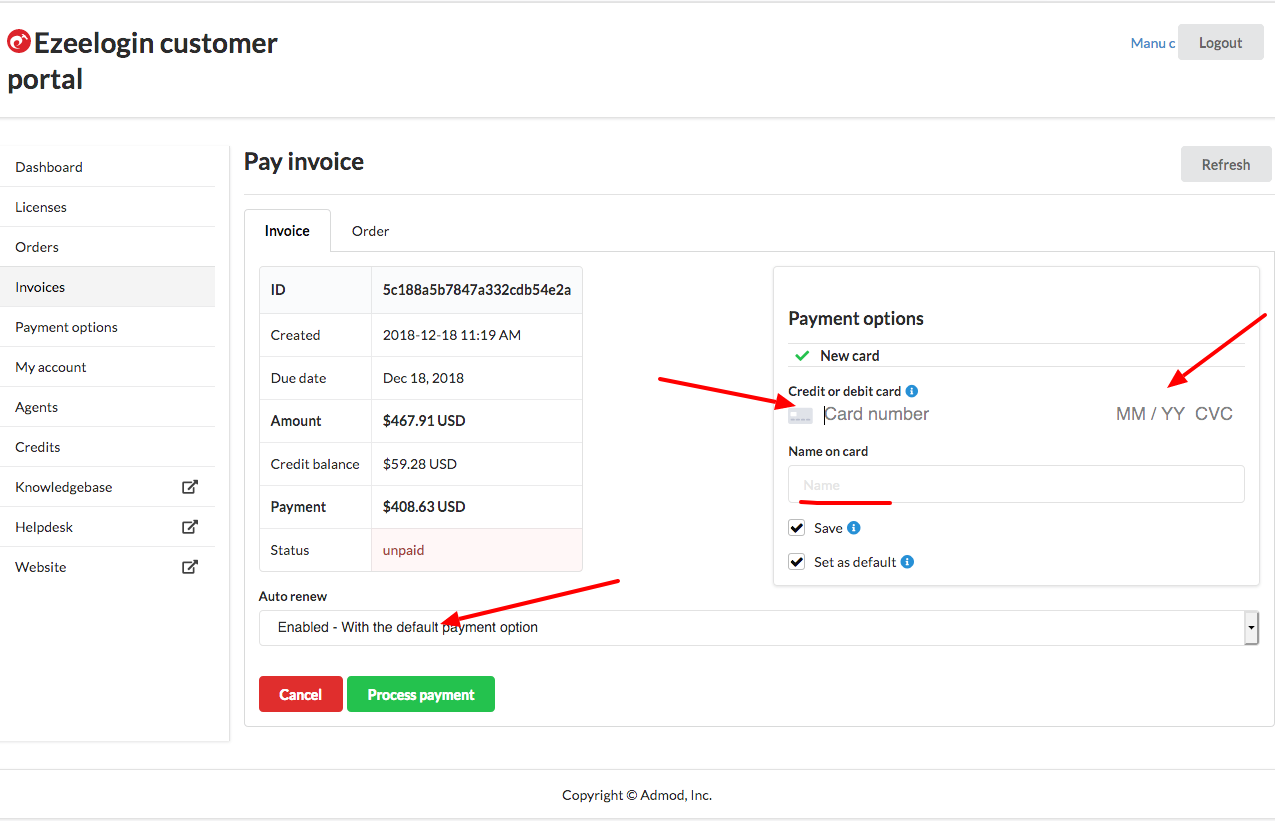
Task: Click the Ezeelogin customer portal title
Action: click(143, 61)
